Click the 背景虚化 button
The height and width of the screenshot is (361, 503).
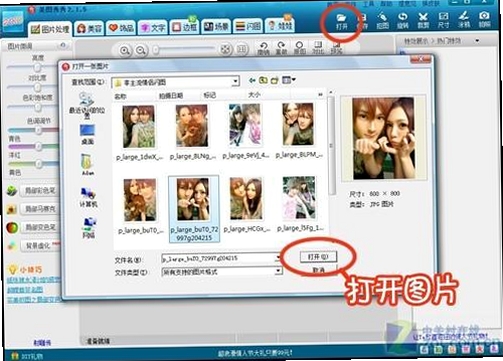coord(40,246)
